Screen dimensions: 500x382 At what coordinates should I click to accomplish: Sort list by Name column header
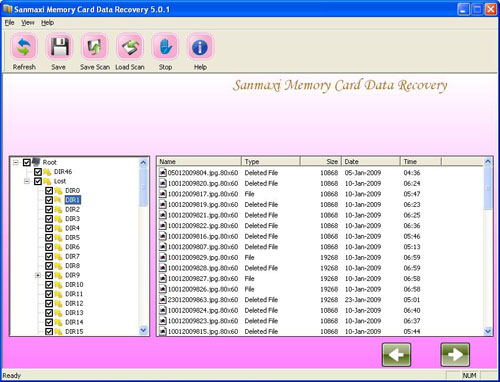[x=199, y=162]
